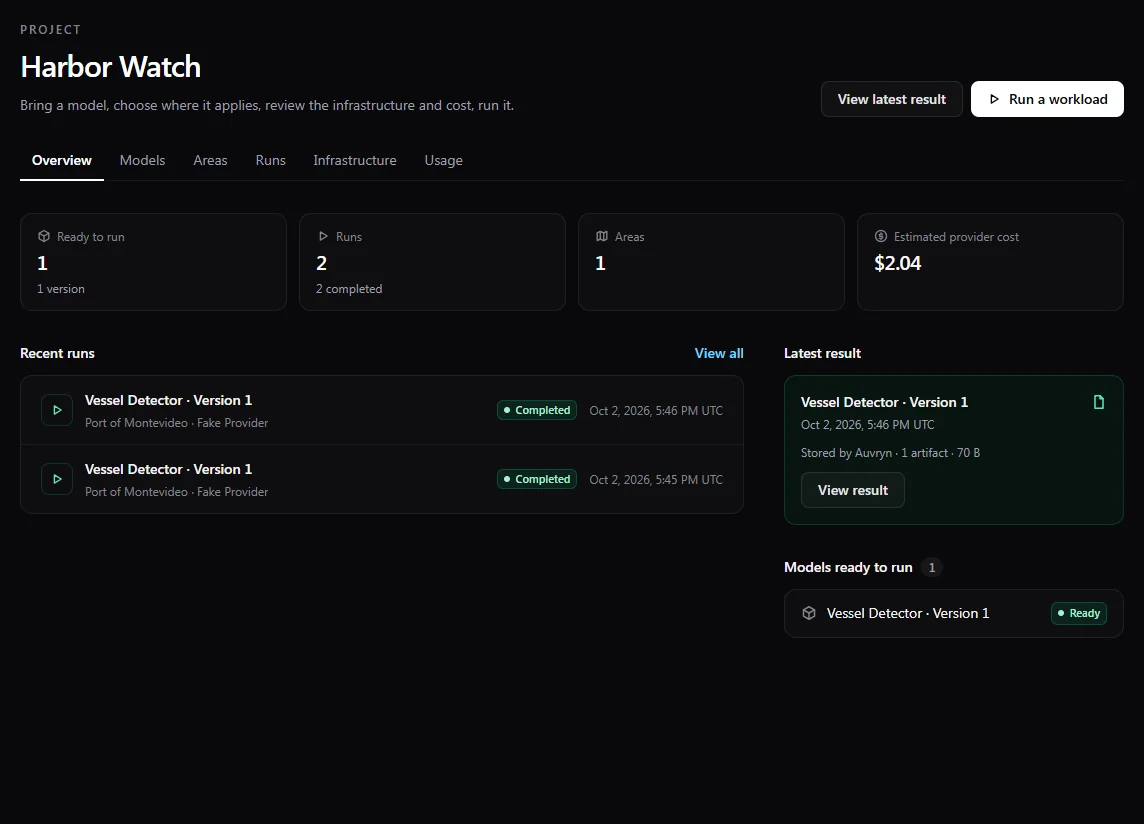
Task: Click the play icon in the Runs stat card
Action: (x=323, y=236)
